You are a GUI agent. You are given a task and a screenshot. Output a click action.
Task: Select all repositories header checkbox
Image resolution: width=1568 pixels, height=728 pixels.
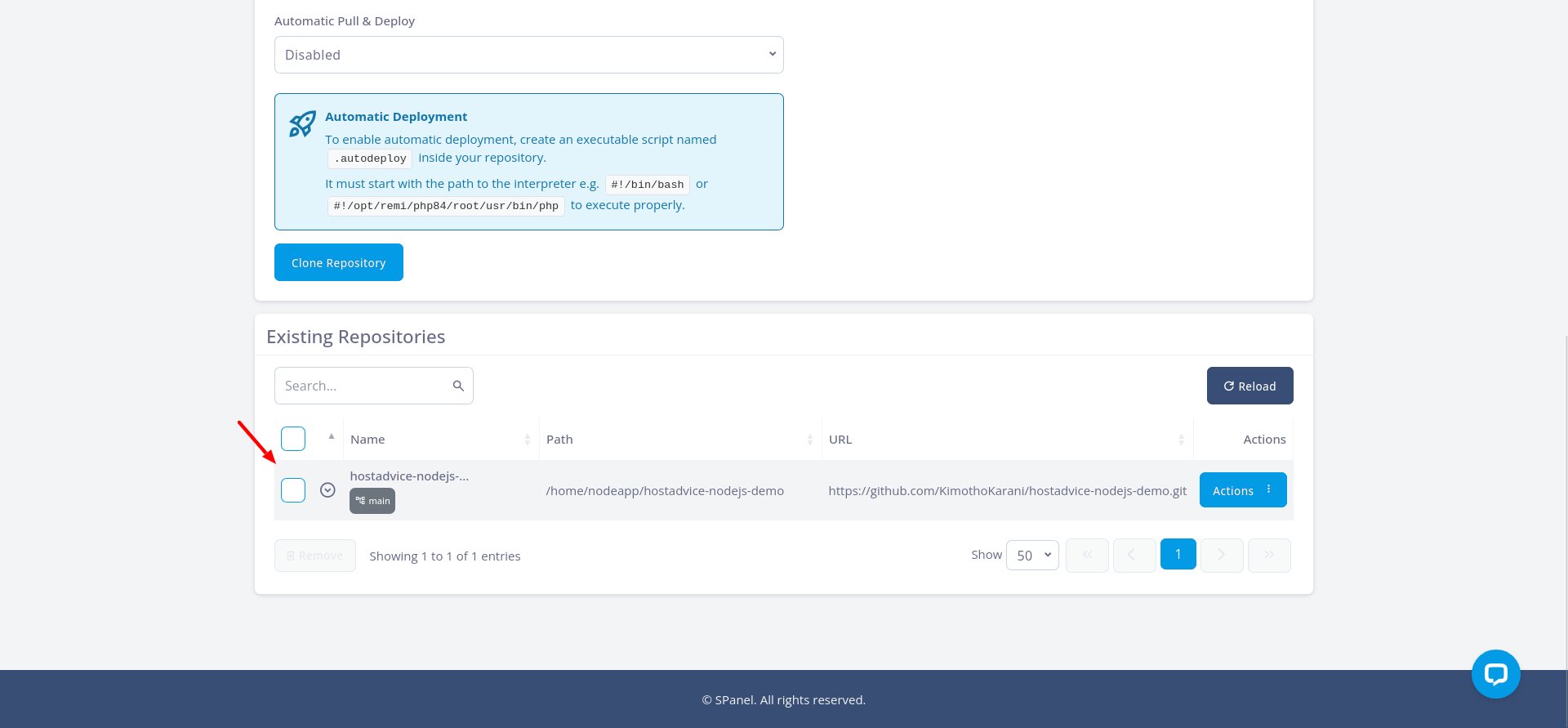(293, 439)
